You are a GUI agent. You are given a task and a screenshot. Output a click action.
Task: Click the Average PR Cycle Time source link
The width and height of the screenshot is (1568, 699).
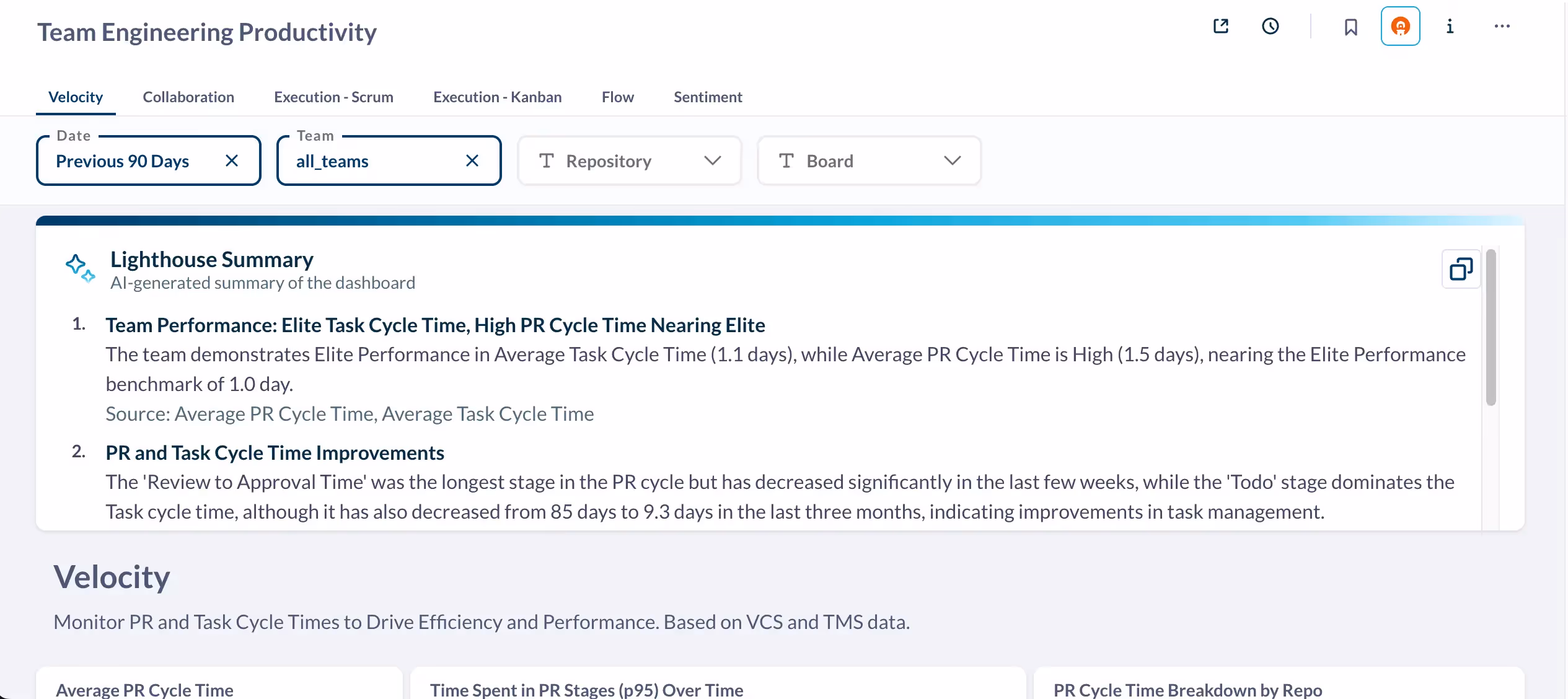(x=273, y=413)
